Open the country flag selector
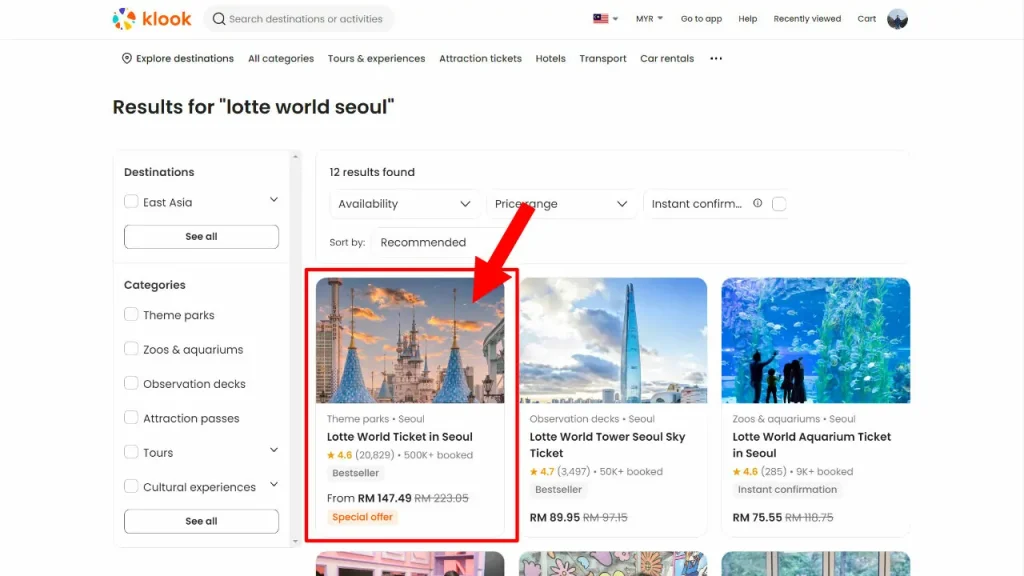1024x576 pixels. (605, 19)
